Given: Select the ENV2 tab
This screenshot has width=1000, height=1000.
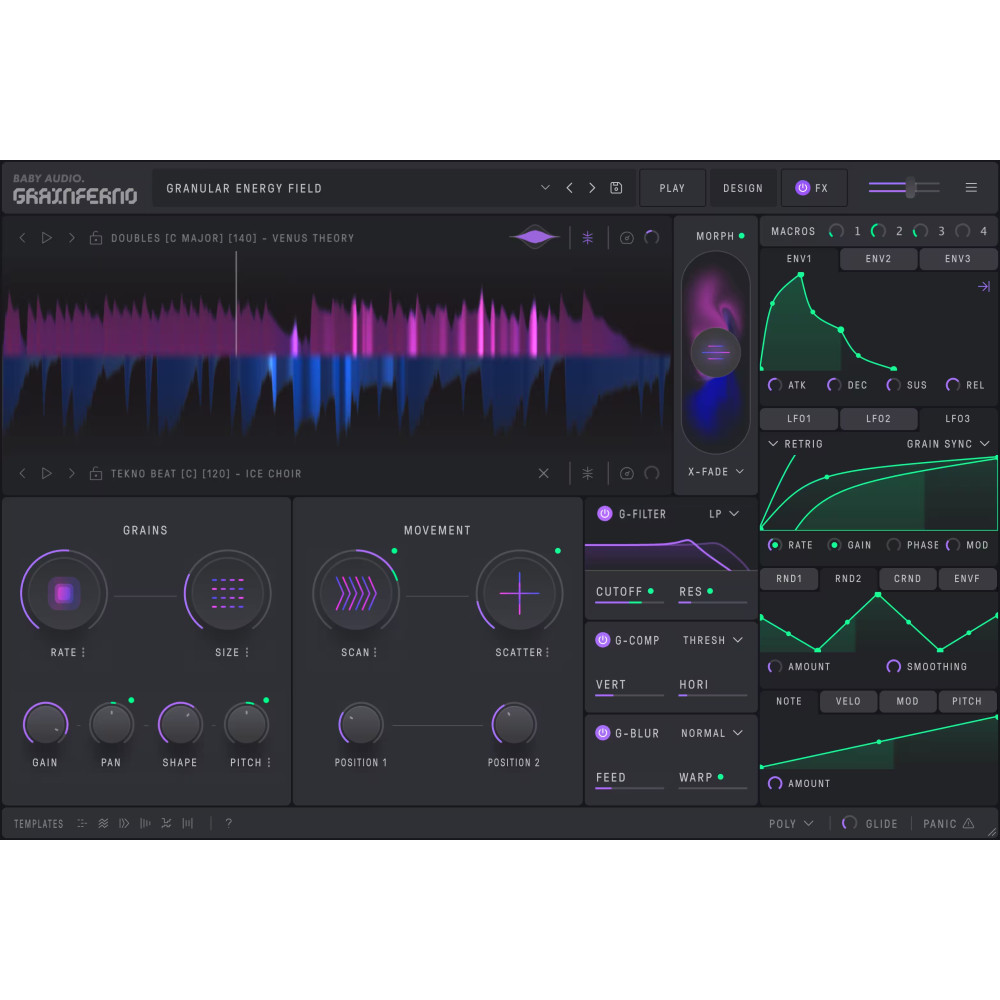Looking at the screenshot, I should pyautogui.click(x=877, y=258).
